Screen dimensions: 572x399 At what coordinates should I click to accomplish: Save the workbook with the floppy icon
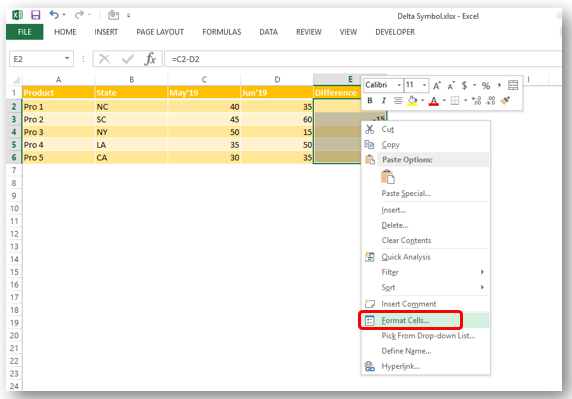35,15
